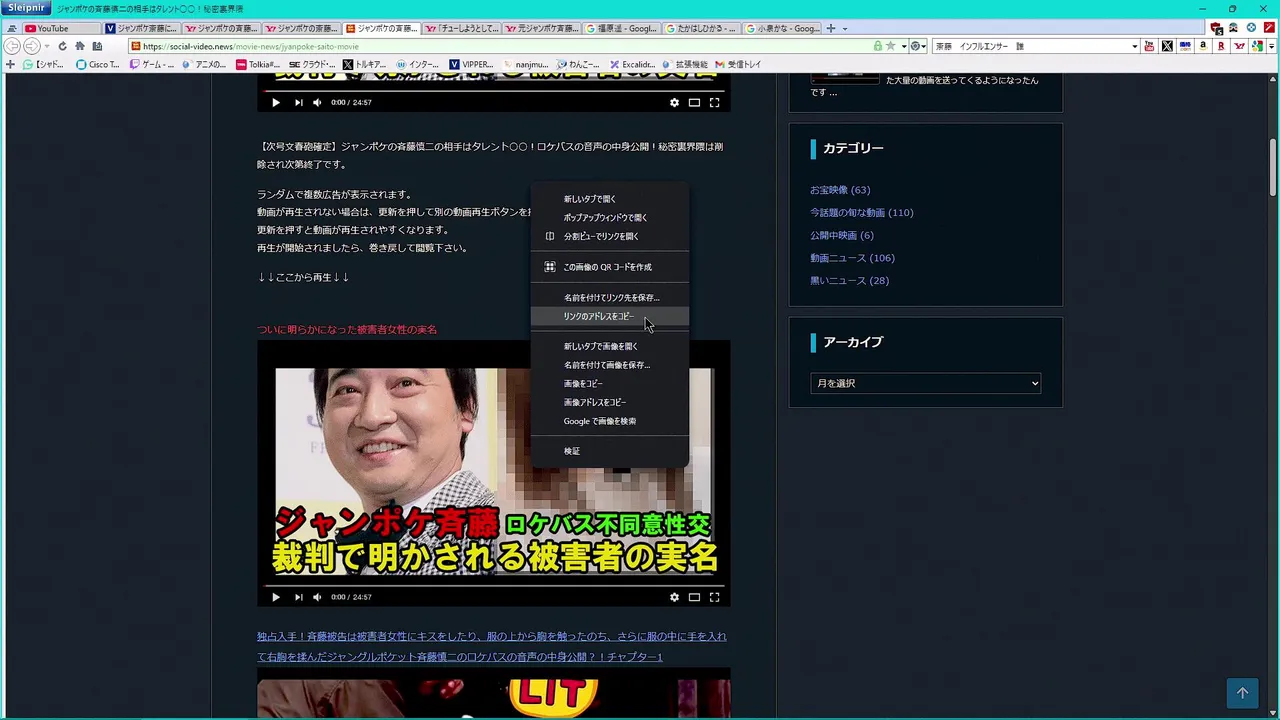Switch to the YouTube tab
Image resolution: width=1280 pixels, height=720 pixels.
tap(60, 29)
